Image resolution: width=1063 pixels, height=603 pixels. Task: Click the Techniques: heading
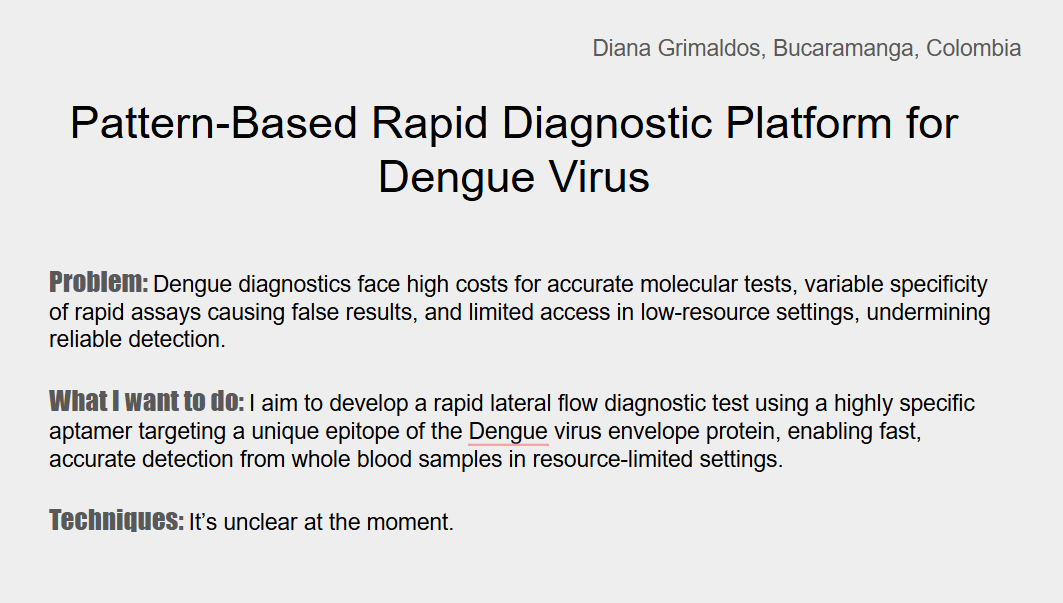116,521
